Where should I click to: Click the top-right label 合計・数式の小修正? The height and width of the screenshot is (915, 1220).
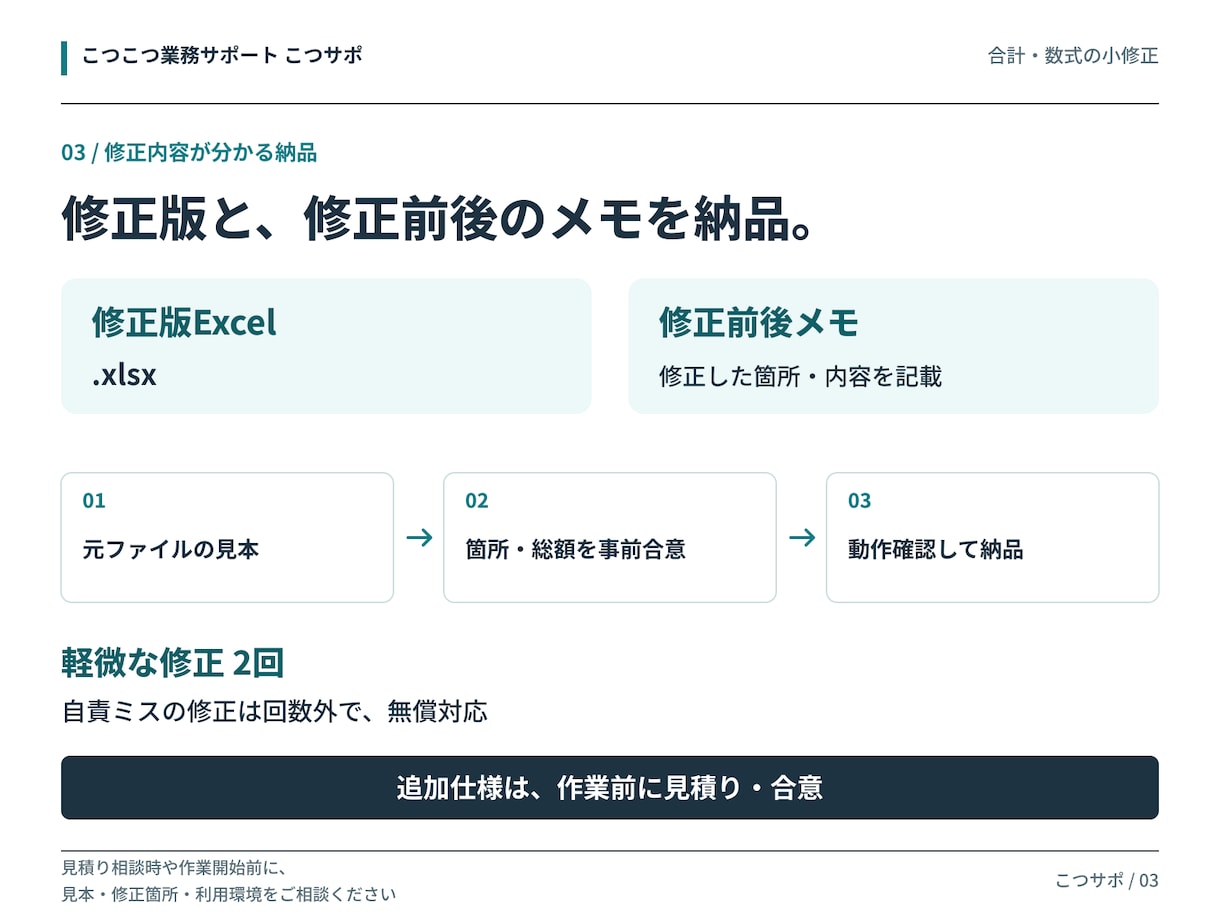click(x=1073, y=56)
